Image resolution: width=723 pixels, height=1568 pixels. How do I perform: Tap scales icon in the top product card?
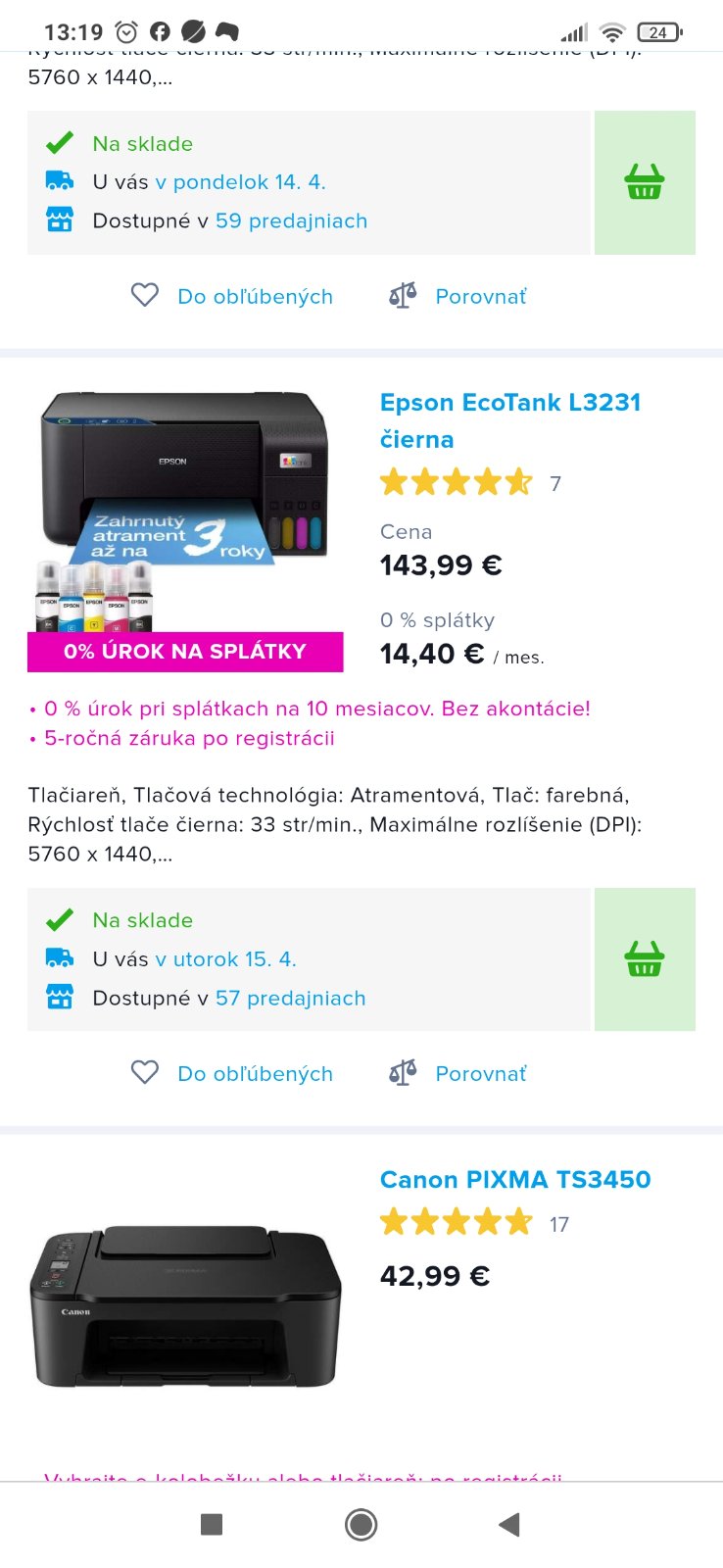click(403, 296)
